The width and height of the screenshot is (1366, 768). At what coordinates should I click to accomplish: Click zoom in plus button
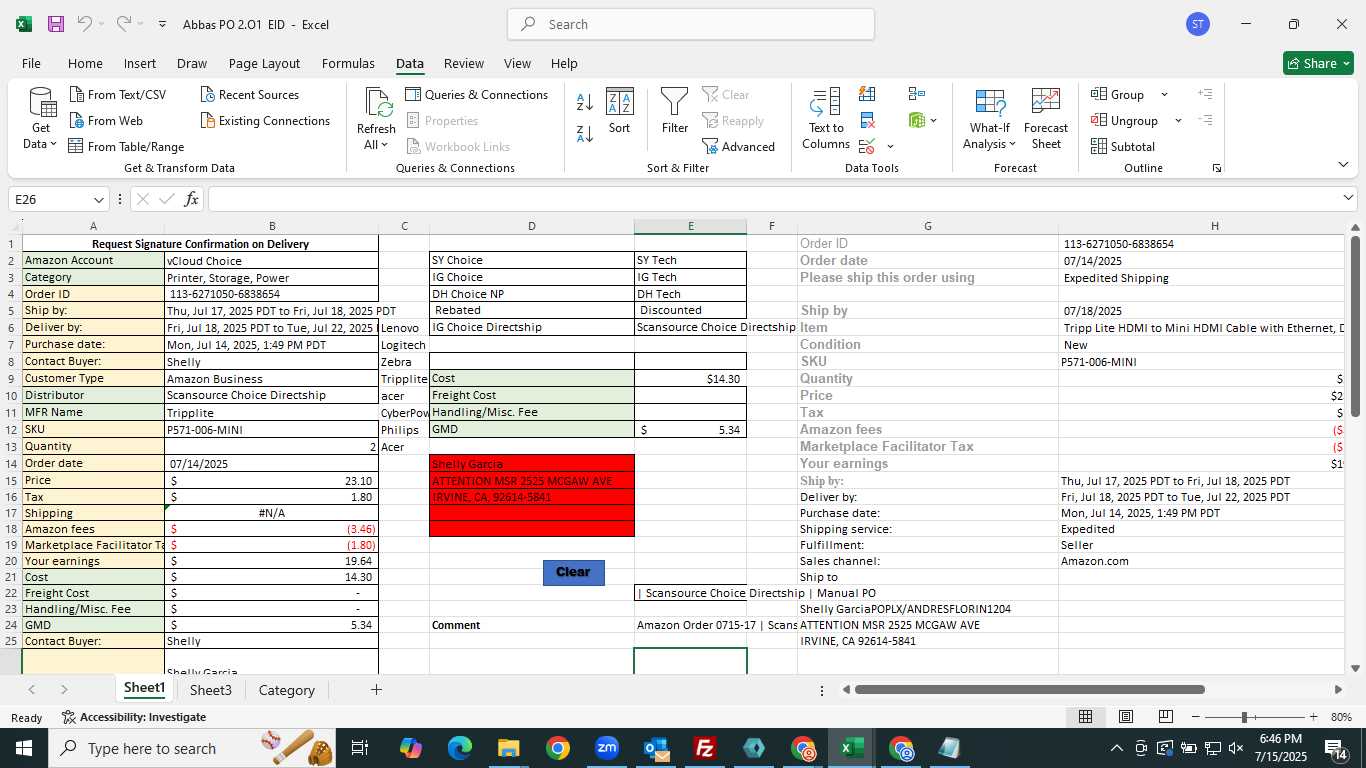(1313, 717)
